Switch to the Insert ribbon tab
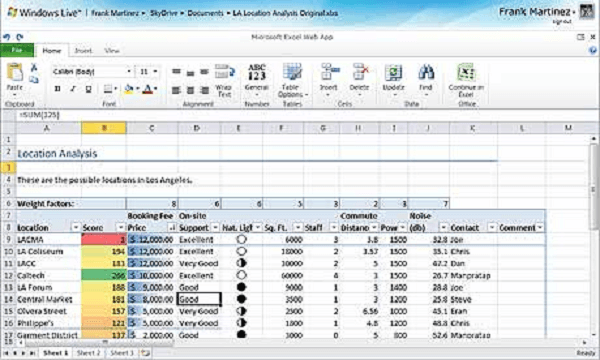The image size is (600, 360). [83, 50]
